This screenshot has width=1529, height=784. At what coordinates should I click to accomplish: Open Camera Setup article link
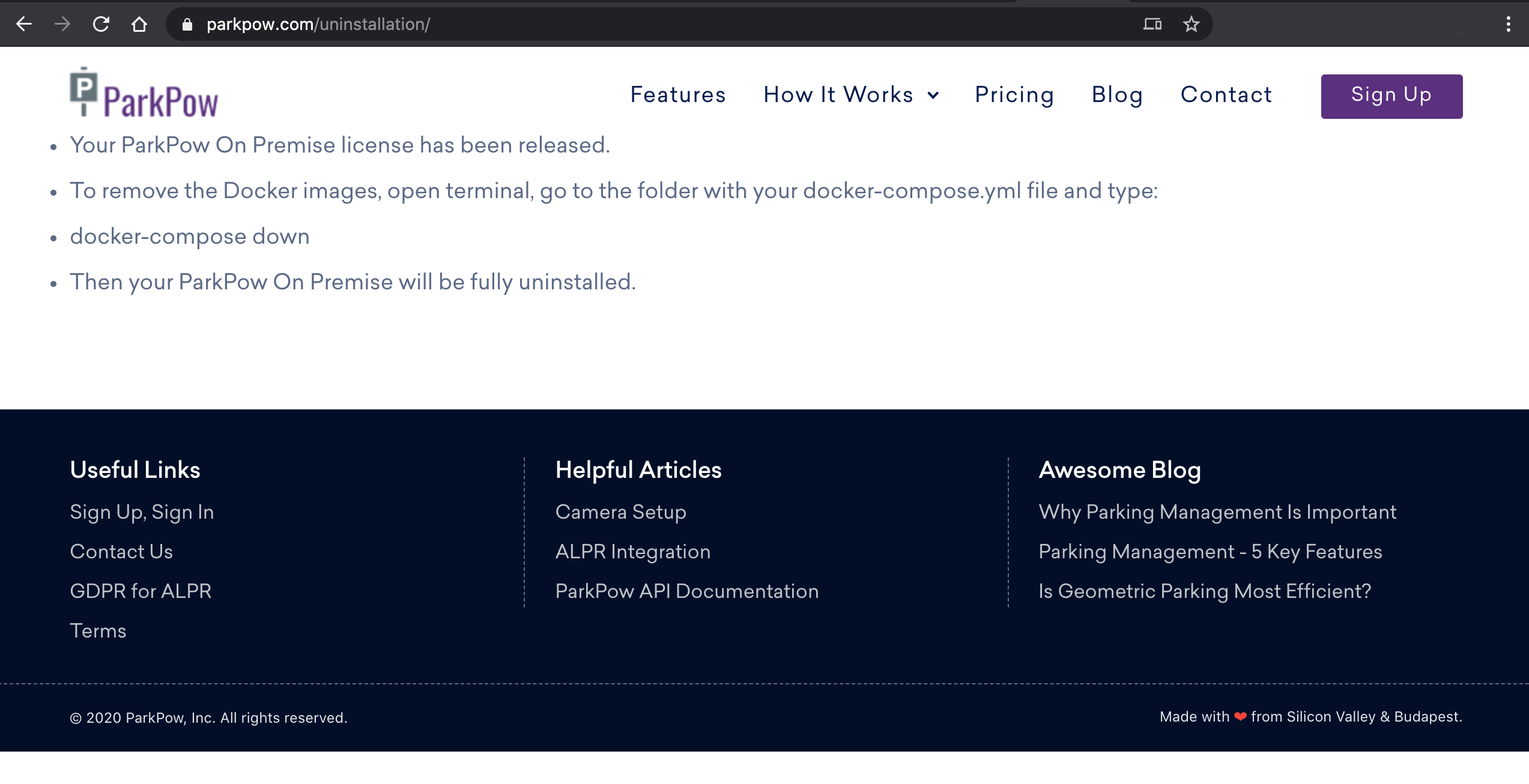[x=620, y=512]
